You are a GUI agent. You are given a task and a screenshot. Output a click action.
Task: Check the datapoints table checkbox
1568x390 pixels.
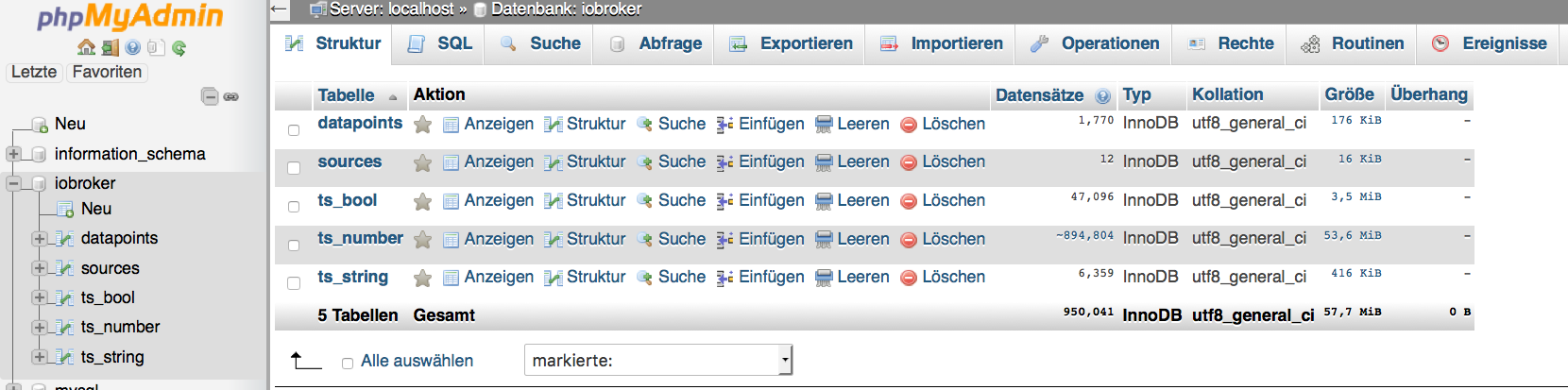(x=294, y=130)
